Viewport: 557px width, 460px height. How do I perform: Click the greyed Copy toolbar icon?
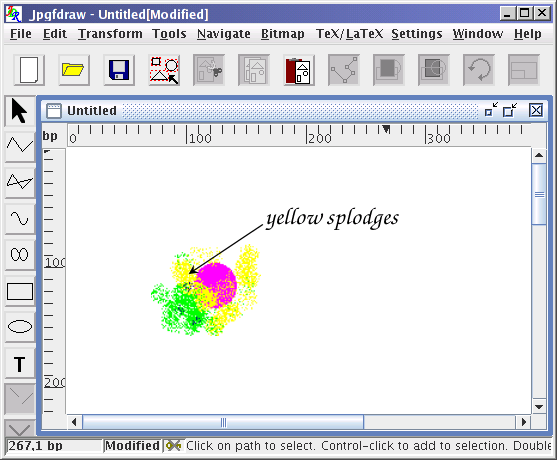[254, 70]
